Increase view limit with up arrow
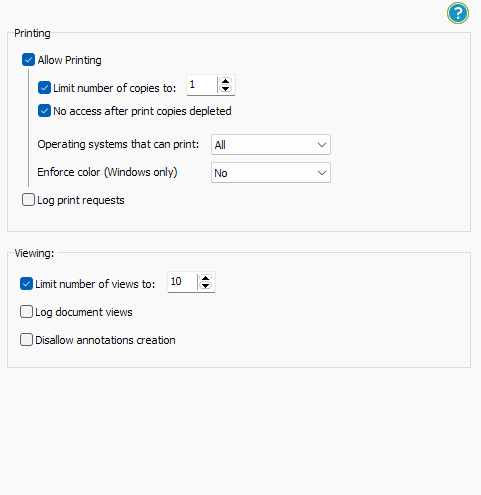Viewport: 481px width, 495px height. click(x=206, y=278)
